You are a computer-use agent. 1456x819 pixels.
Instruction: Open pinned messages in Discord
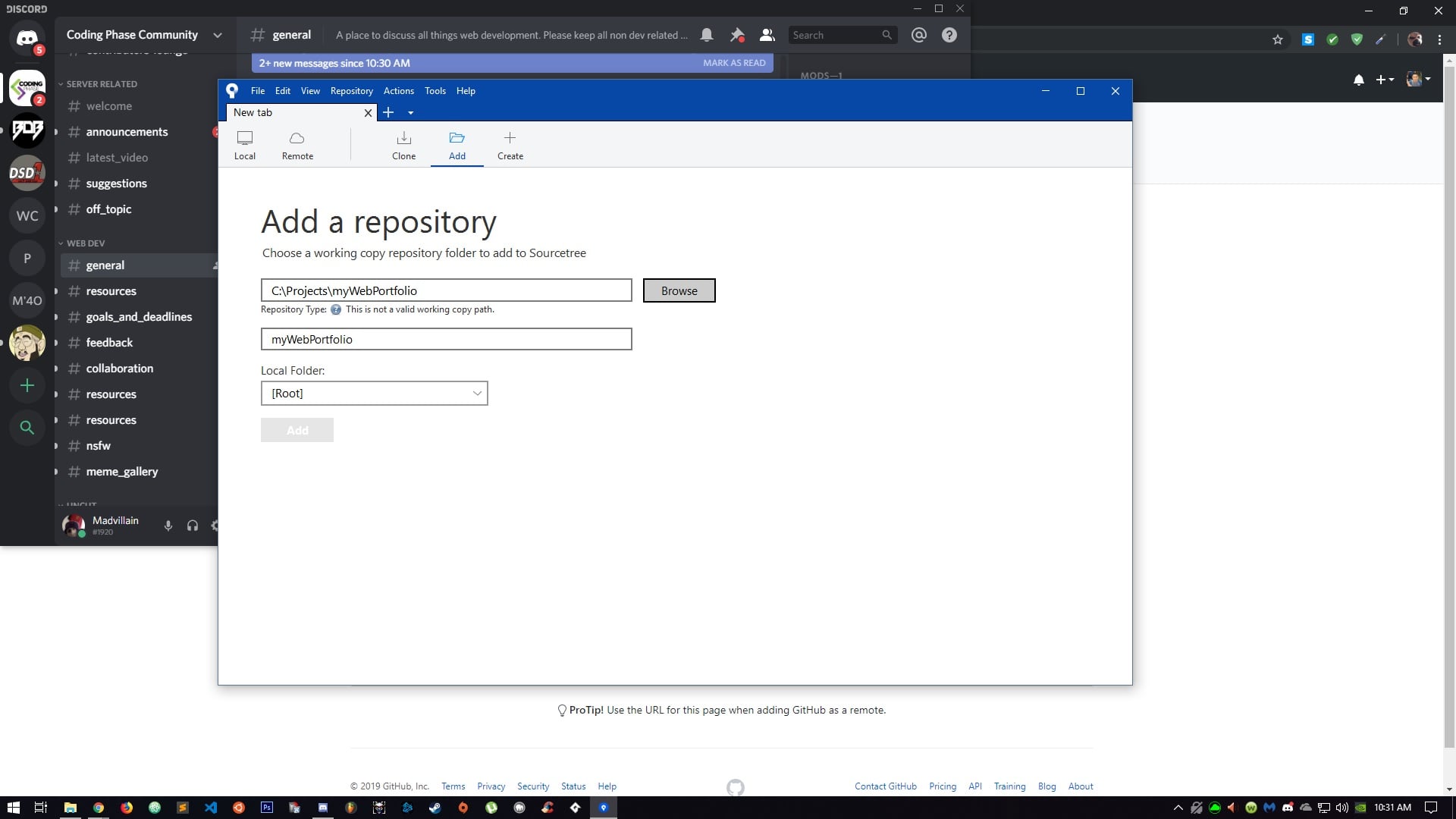(736, 35)
